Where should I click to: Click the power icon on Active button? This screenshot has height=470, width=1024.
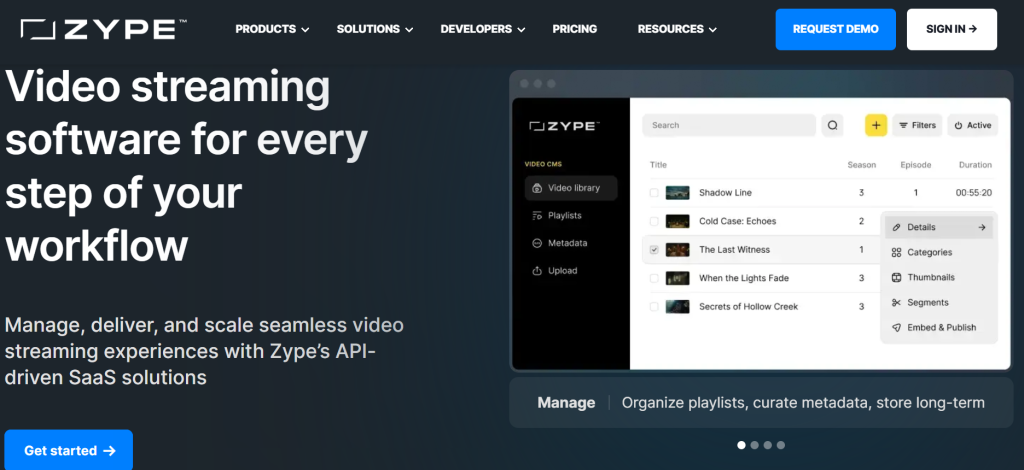coord(958,125)
